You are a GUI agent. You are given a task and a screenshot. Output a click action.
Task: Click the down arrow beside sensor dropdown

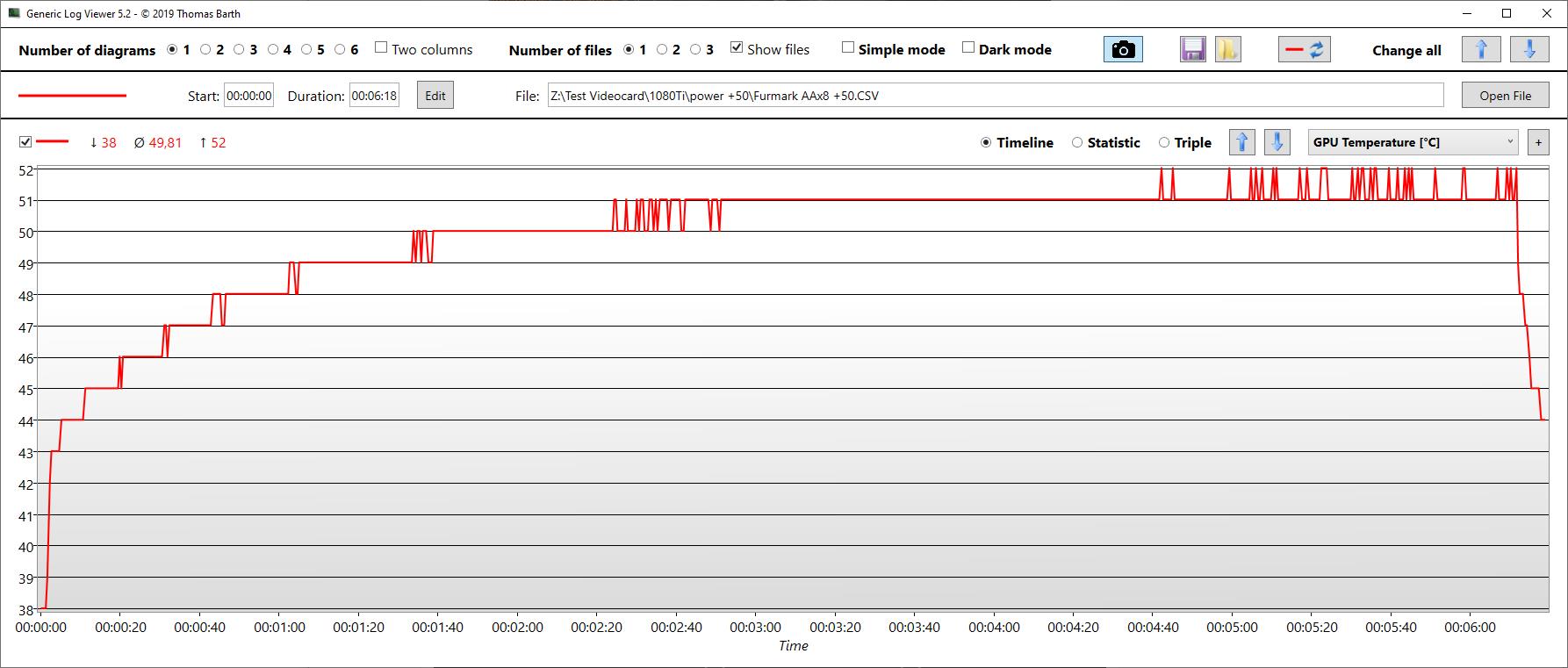pos(1277,142)
